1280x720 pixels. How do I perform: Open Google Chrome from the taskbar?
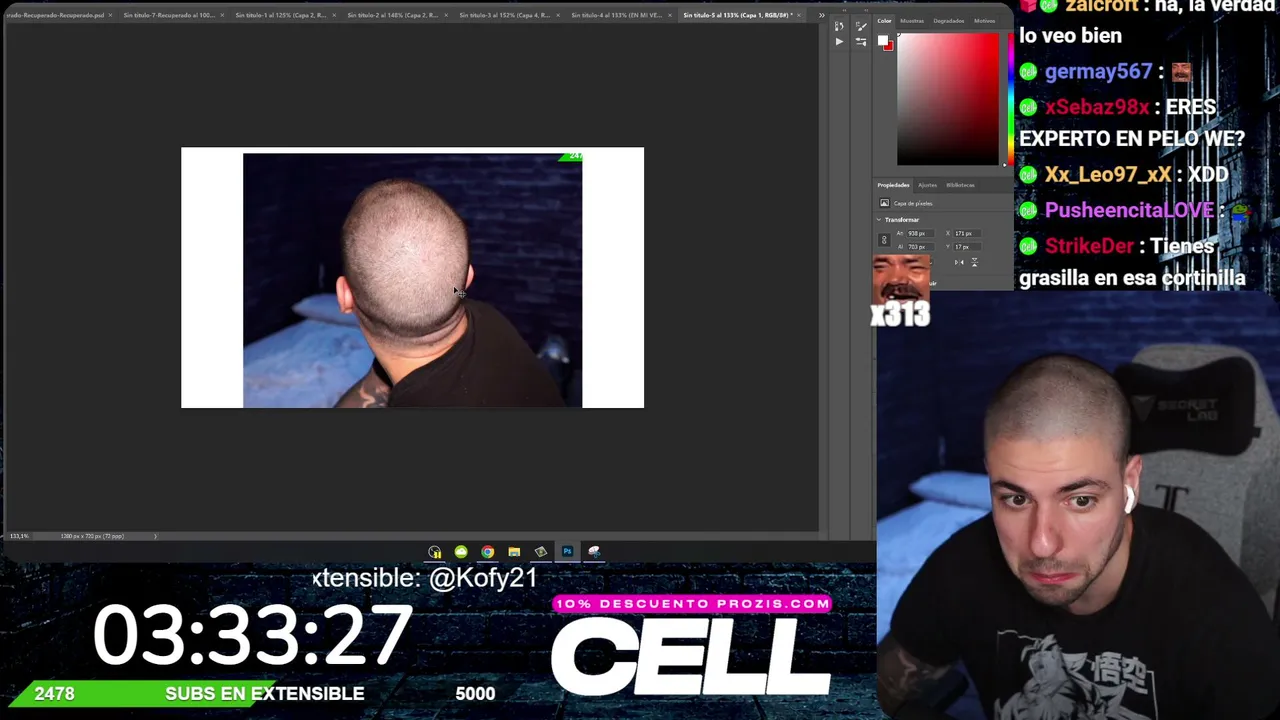[487, 551]
